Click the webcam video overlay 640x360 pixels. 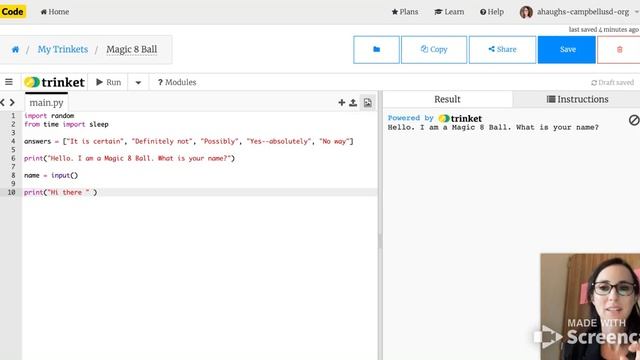(590, 307)
